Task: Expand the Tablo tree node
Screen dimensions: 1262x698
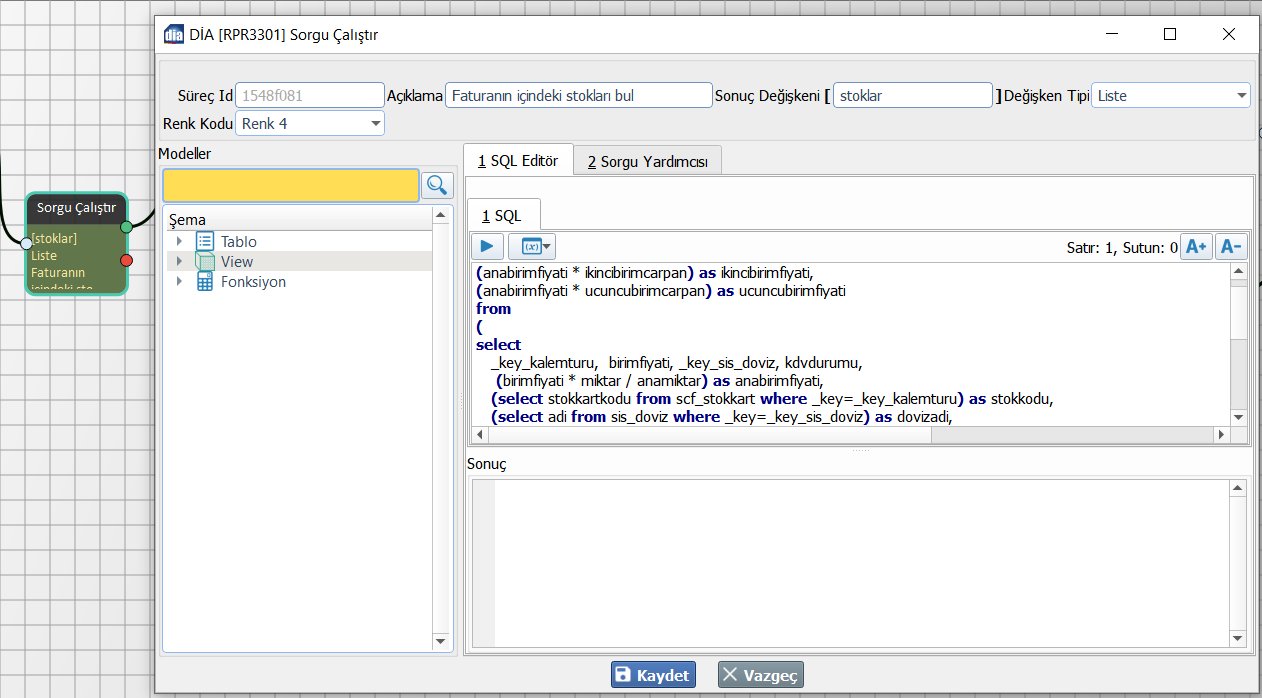Action: (x=179, y=241)
